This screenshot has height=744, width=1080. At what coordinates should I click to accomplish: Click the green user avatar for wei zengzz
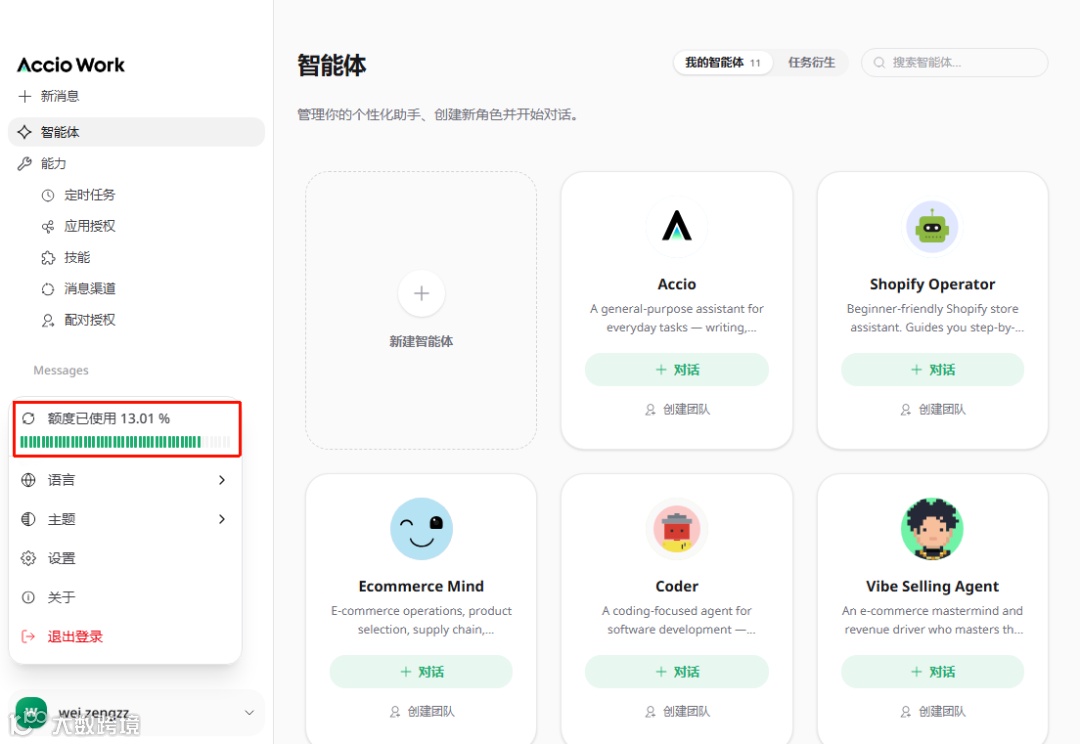click(31, 713)
